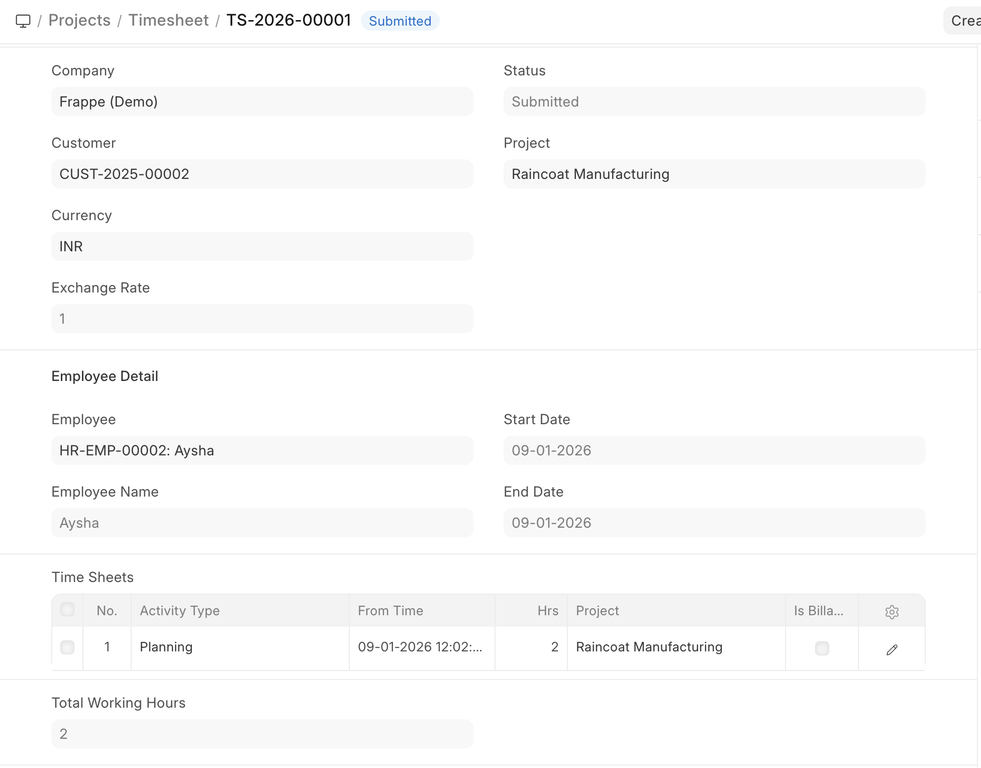Open the Customer field CUST-2025-00002
This screenshot has height=768, width=981.
click(x=262, y=174)
